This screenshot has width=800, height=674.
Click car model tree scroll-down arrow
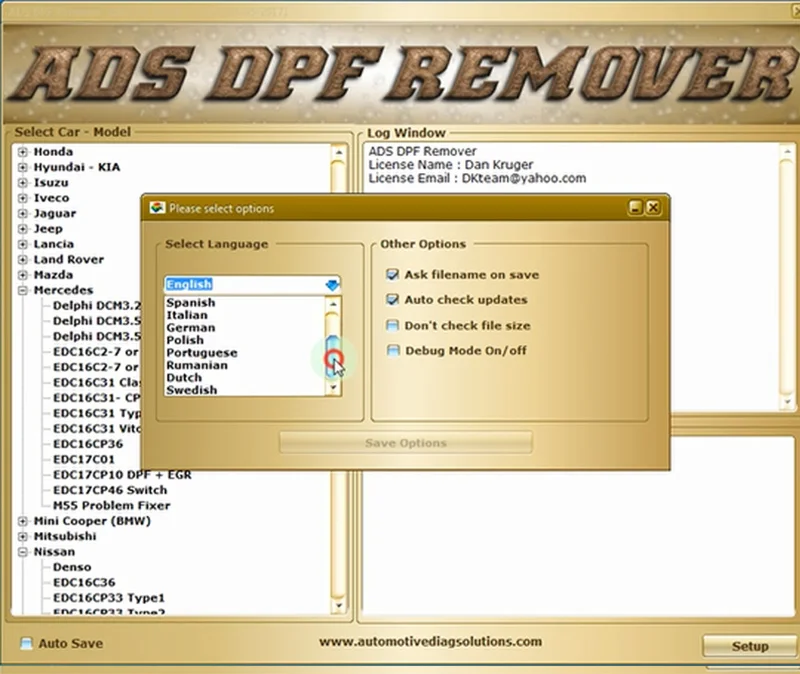click(338, 606)
